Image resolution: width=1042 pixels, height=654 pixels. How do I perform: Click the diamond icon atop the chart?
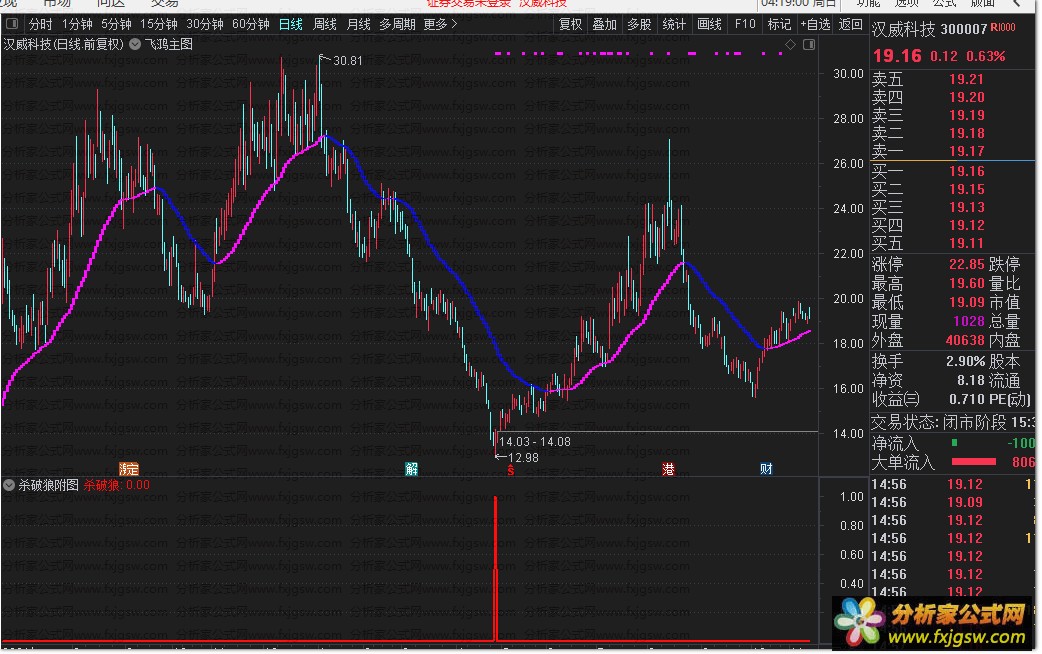coord(790,45)
